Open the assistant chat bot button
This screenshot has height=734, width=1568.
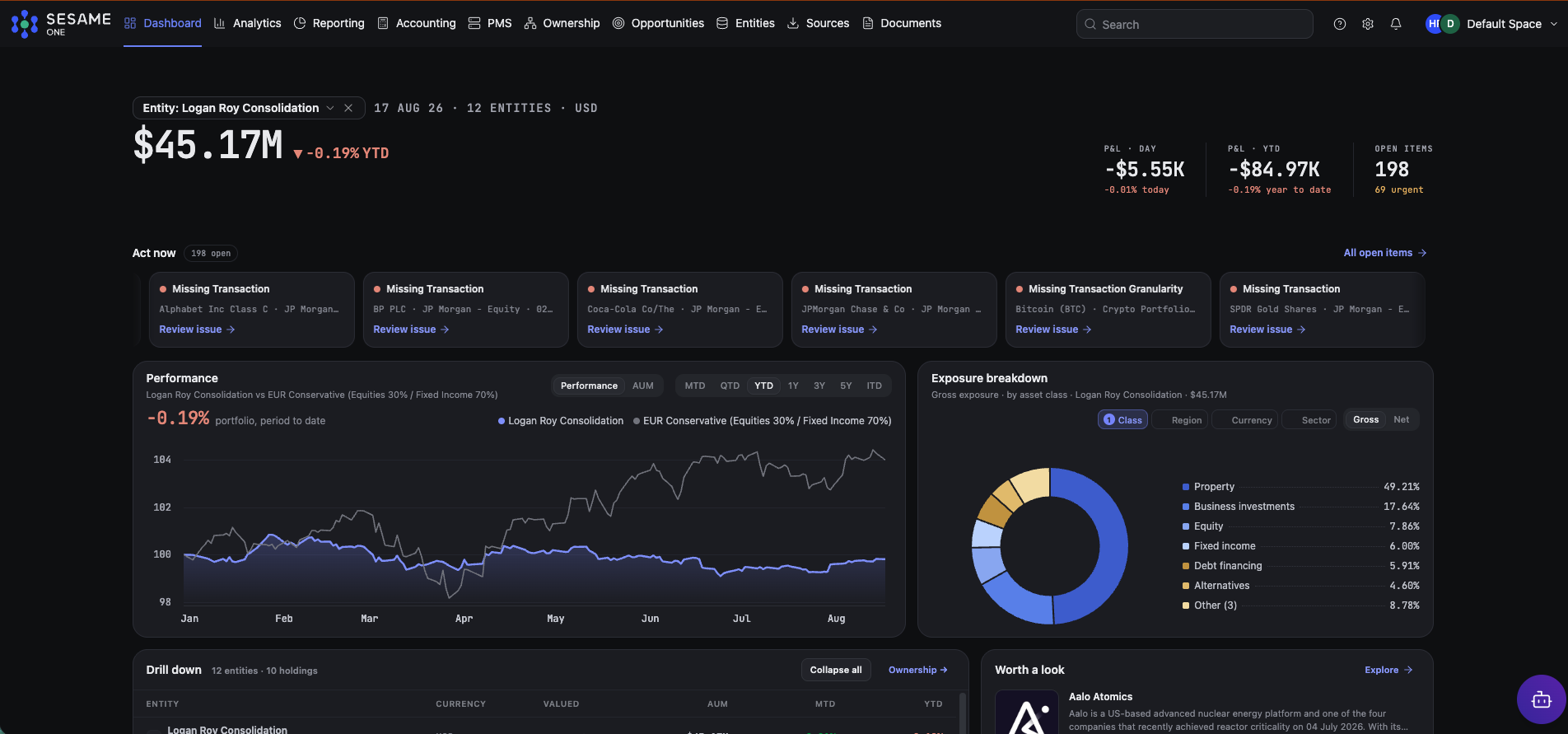pos(1542,699)
